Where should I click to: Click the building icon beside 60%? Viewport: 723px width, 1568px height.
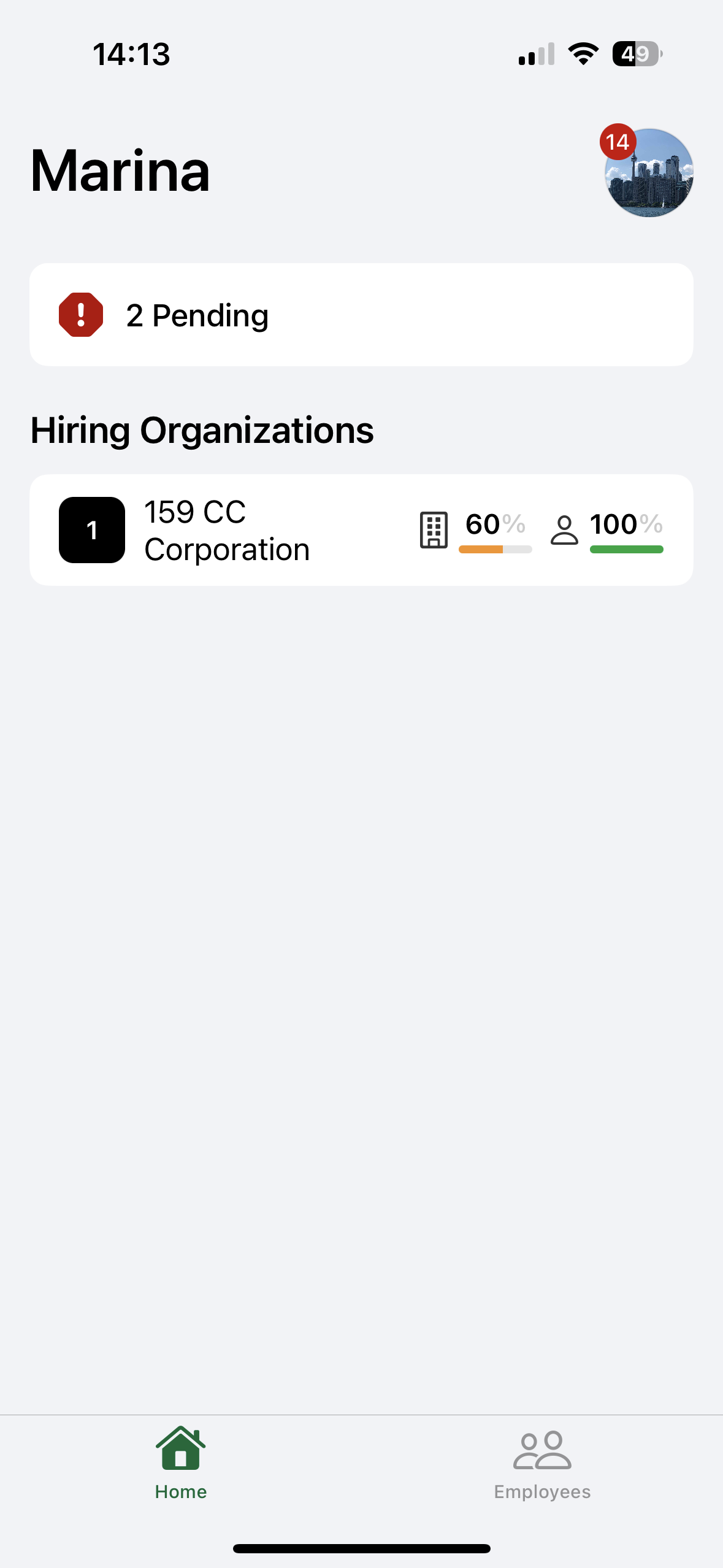pos(434,529)
